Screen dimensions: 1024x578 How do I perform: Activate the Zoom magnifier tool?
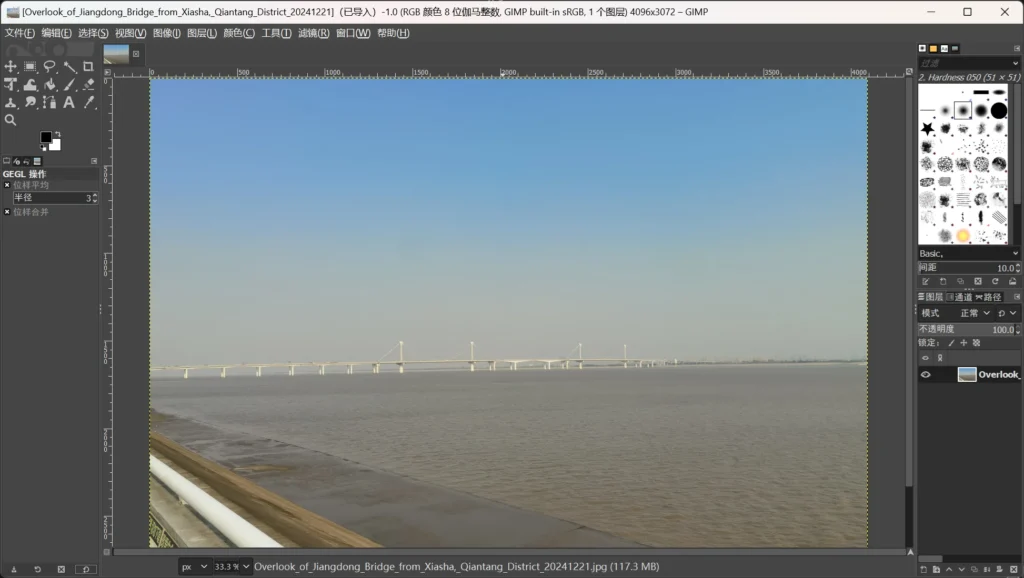[x=10, y=120]
